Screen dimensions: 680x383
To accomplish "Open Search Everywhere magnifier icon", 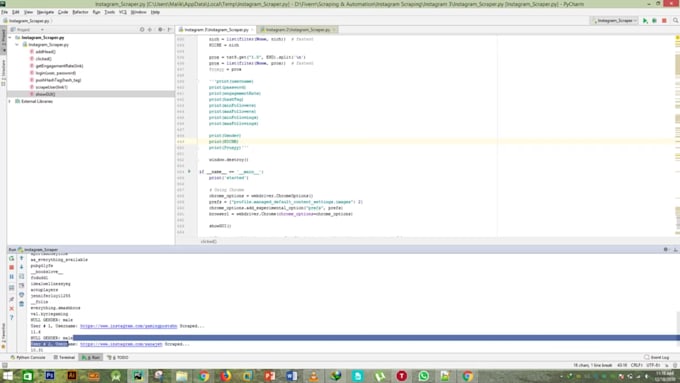I will coord(675,21).
